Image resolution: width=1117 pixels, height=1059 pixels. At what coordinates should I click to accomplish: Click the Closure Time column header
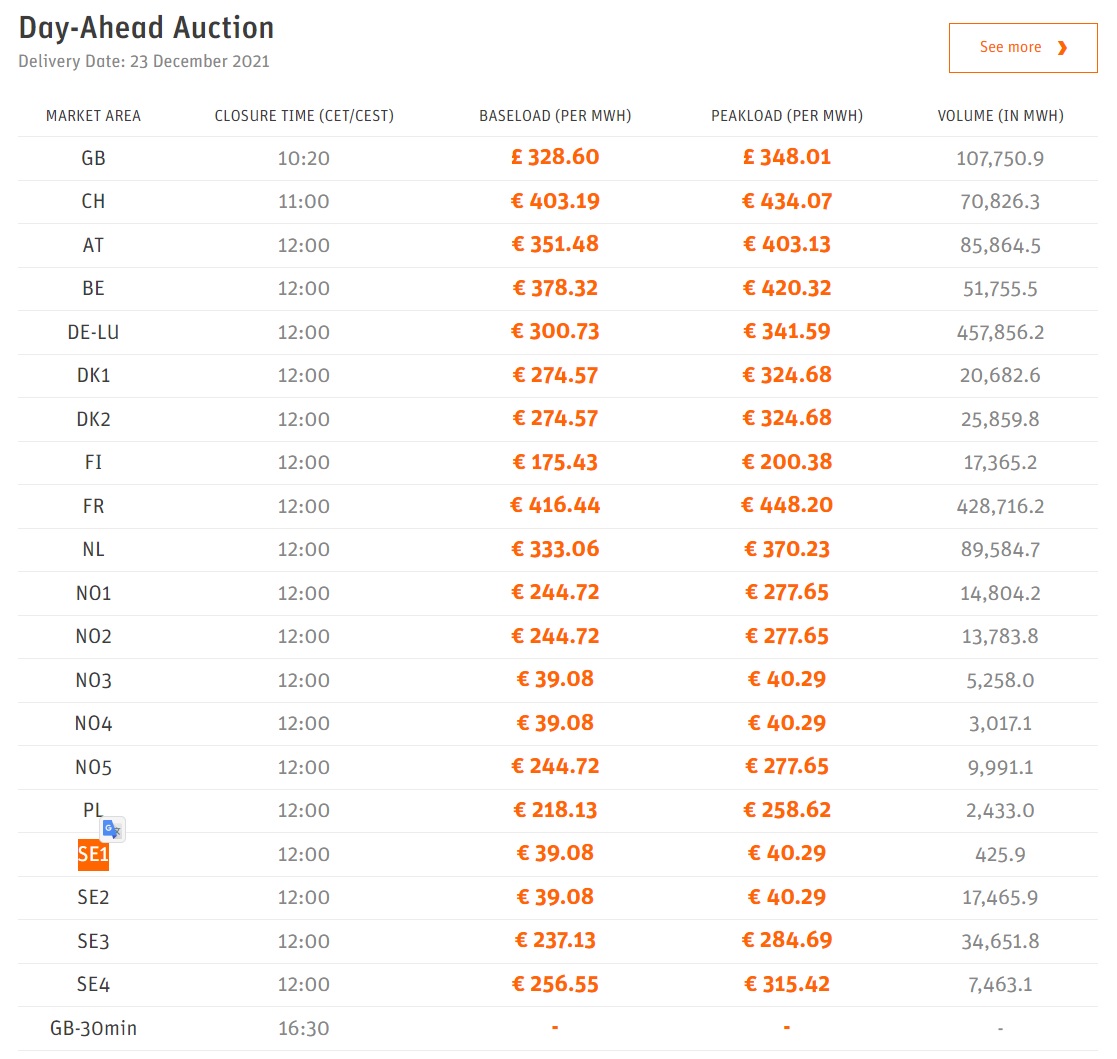pos(304,116)
